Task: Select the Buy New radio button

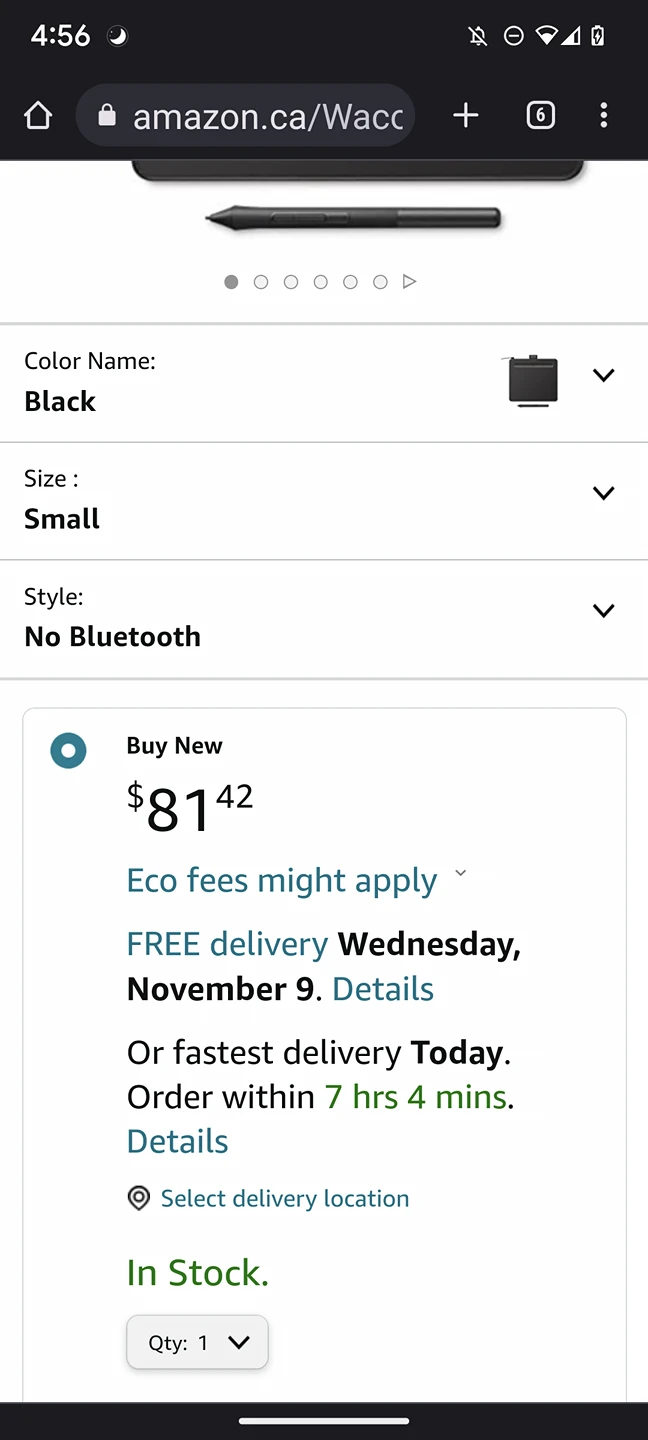Action: coord(68,750)
